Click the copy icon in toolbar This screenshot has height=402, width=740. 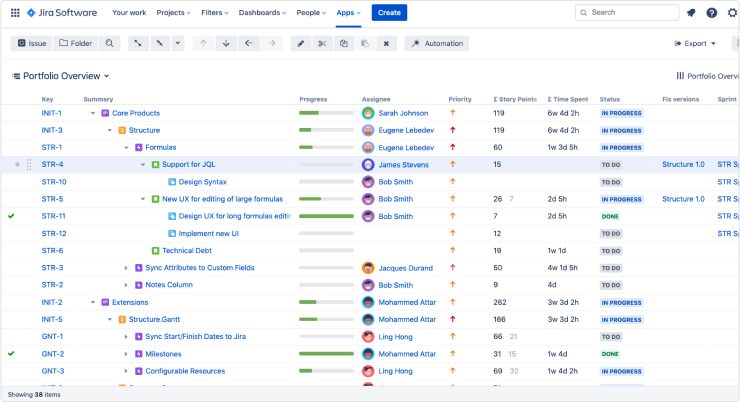coord(343,44)
